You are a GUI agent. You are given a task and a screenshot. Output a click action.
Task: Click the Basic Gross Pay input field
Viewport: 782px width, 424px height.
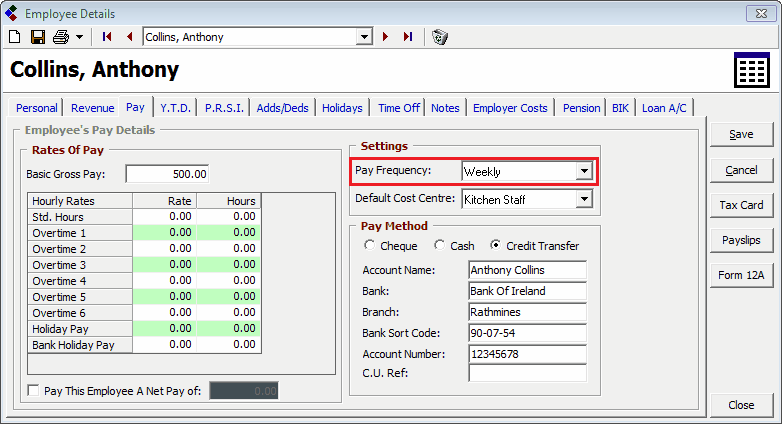point(167,174)
